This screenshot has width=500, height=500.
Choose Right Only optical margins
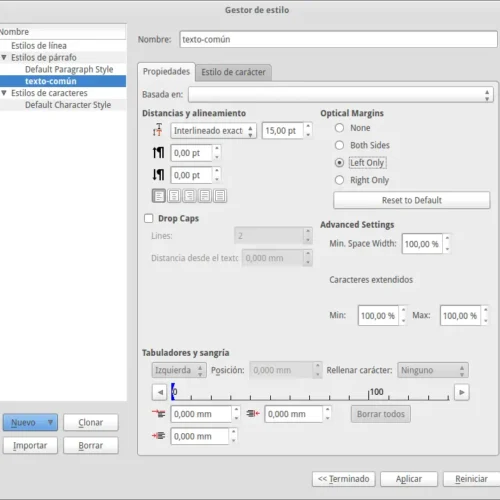pyautogui.click(x=339, y=180)
